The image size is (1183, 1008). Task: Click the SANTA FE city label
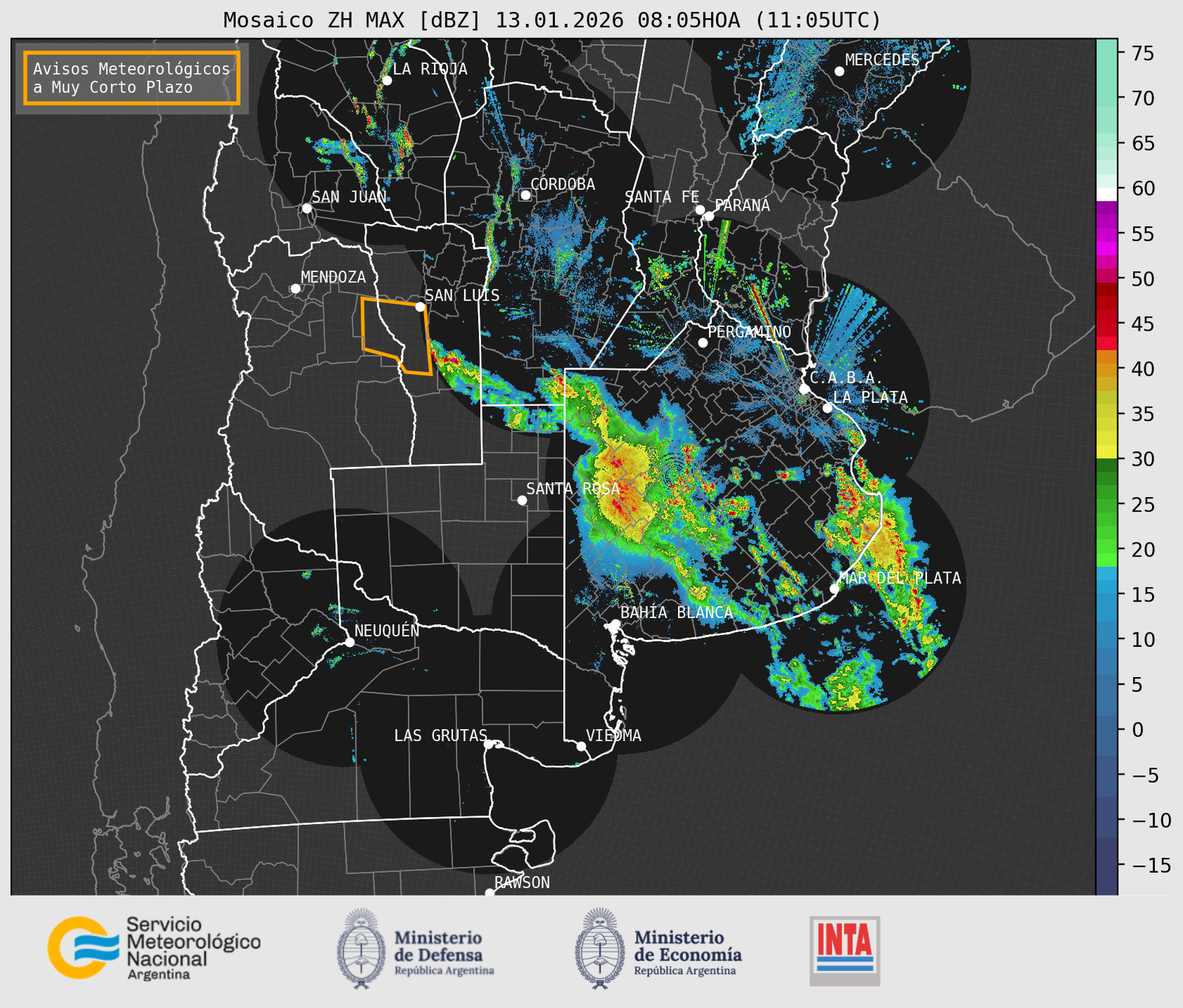point(662,197)
